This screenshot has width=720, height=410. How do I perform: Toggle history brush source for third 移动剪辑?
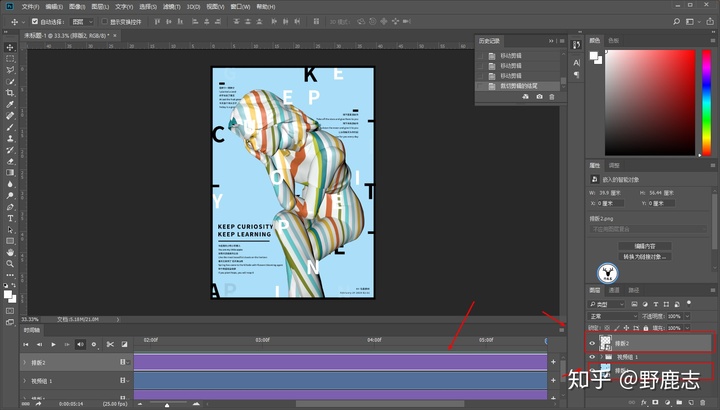click(x=481, y=76)
